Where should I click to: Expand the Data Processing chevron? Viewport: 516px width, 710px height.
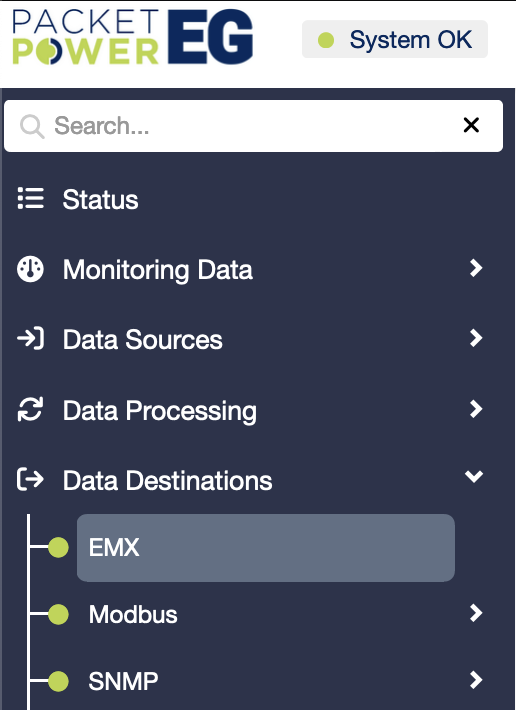[x=476, y=408]
